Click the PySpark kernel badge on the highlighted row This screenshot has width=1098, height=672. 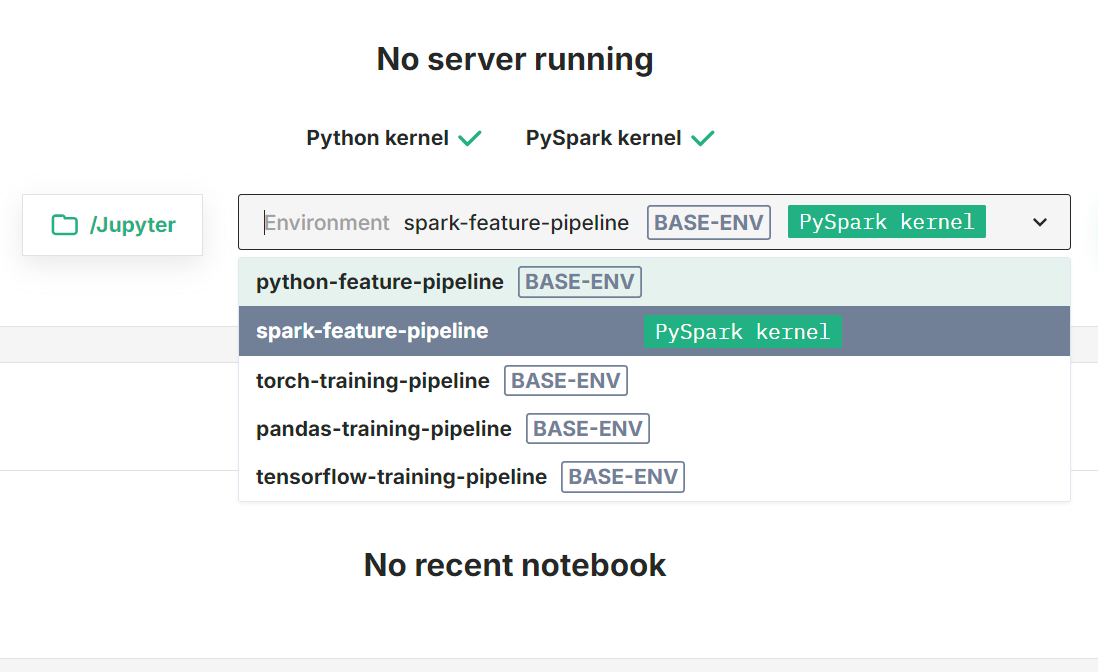(x=742, y=330)
